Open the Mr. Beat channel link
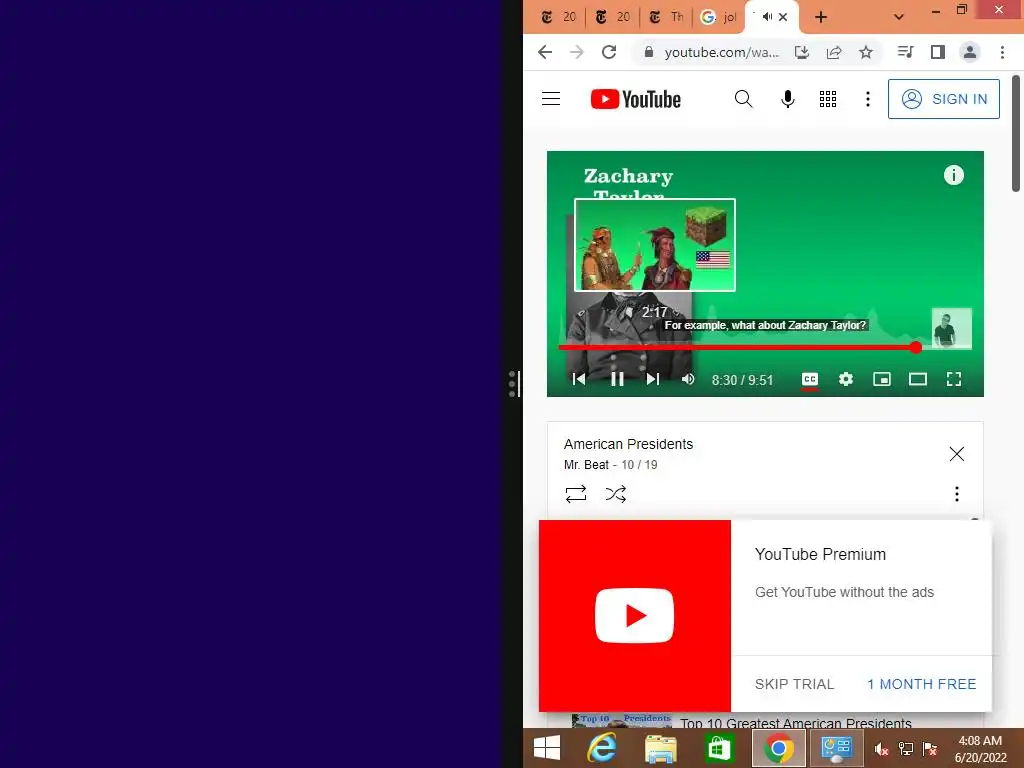The image size is (1024, 768). 586,465
